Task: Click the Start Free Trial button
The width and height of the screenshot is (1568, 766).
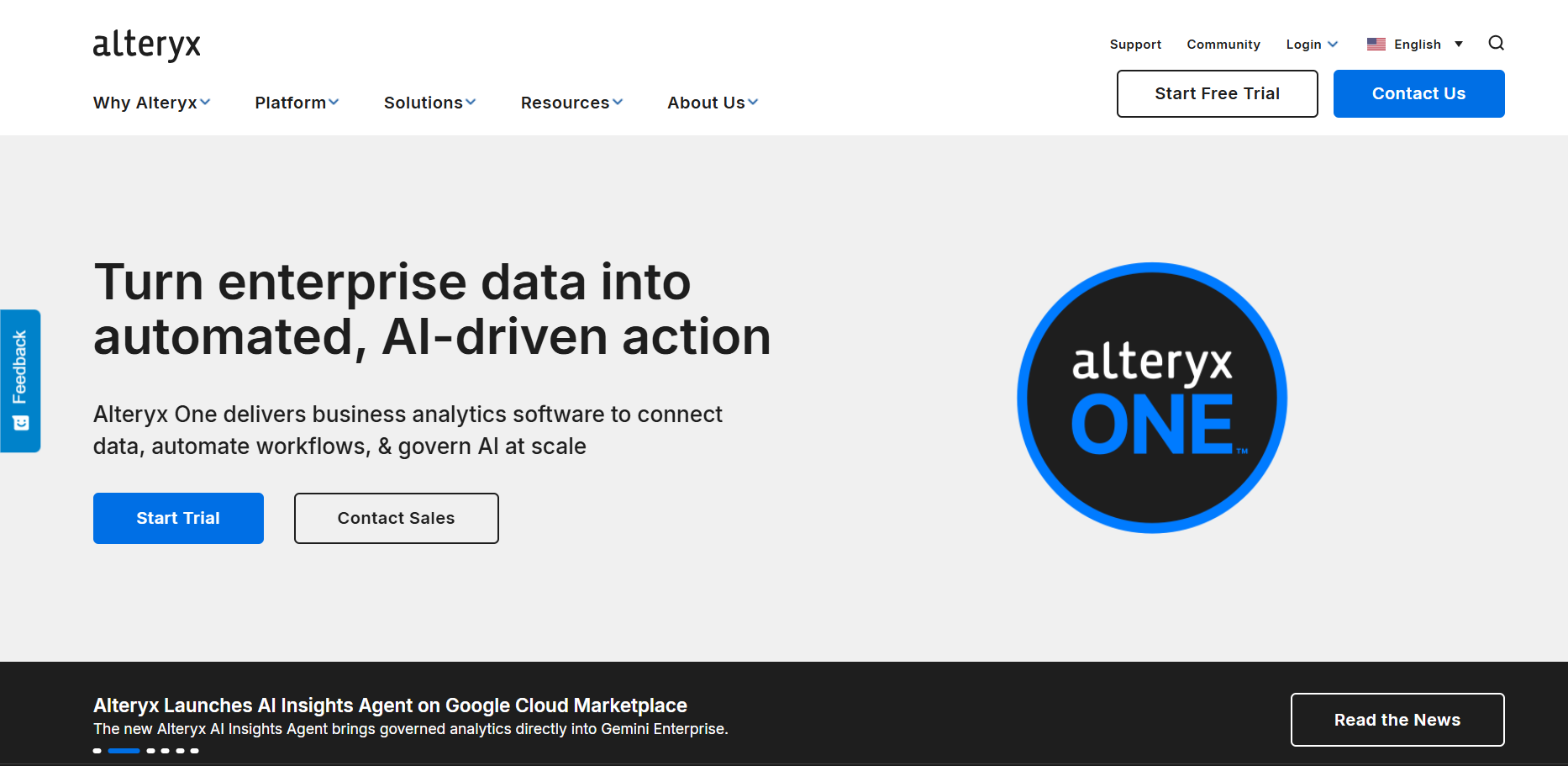Action: (1217, 93)
